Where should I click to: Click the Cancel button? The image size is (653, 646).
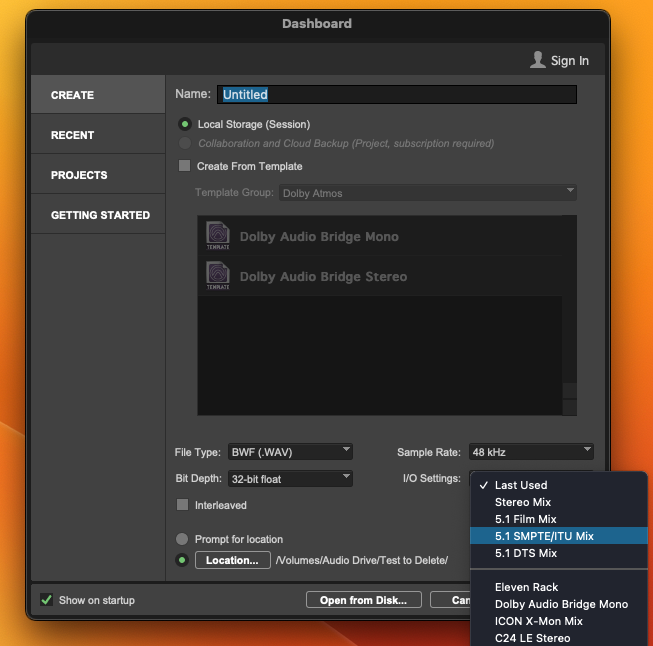pos(451,600)
